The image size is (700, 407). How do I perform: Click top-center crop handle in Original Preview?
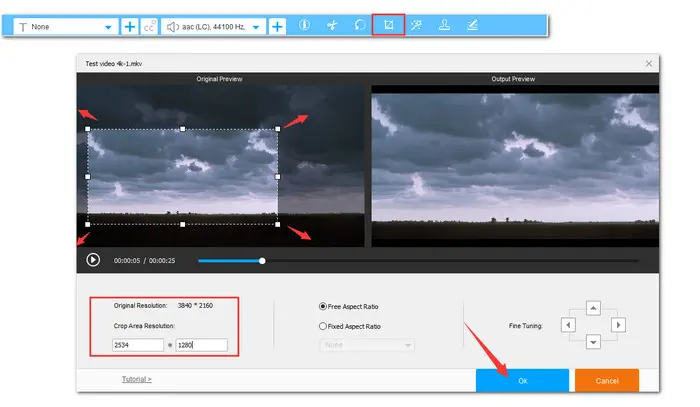tap(183, 129)
